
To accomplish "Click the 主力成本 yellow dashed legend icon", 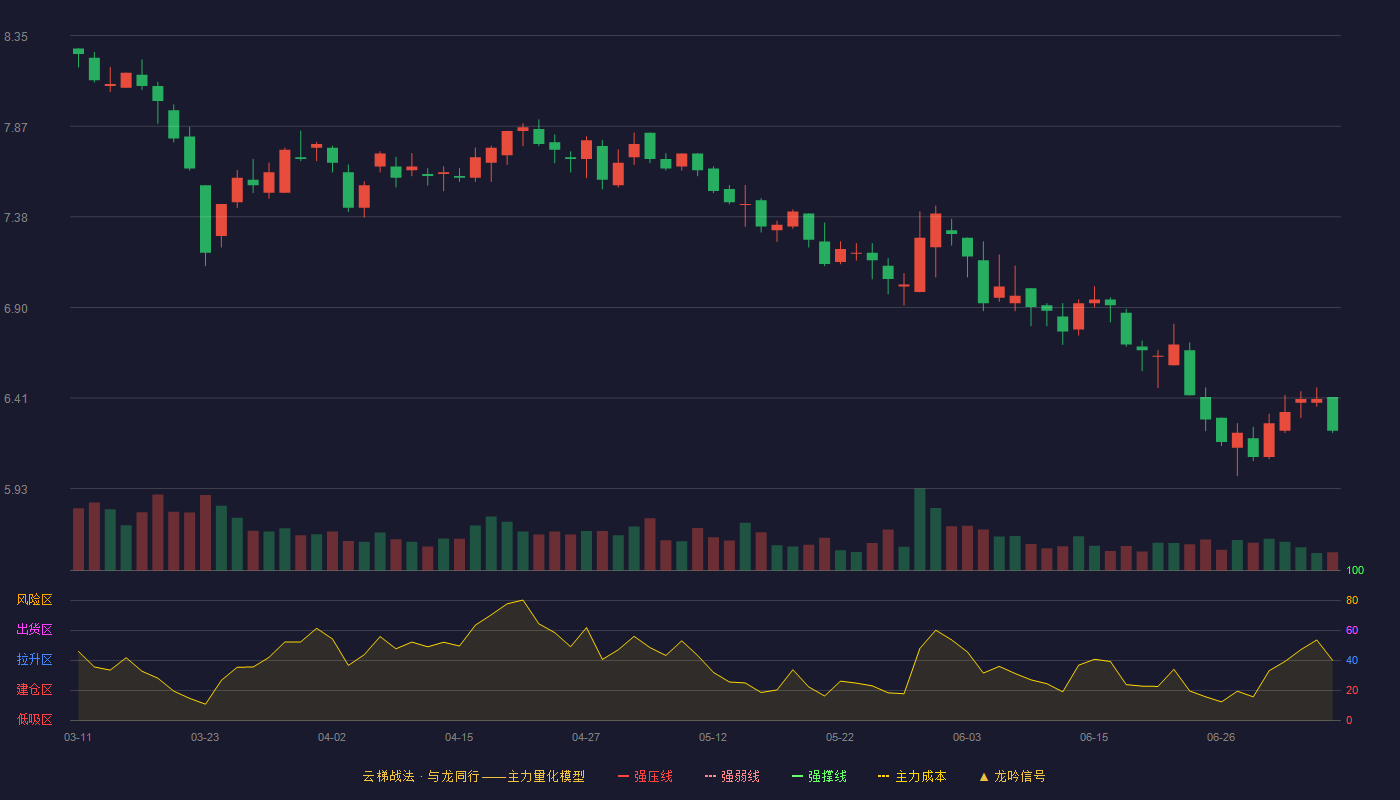I will (x=883, y=776).
